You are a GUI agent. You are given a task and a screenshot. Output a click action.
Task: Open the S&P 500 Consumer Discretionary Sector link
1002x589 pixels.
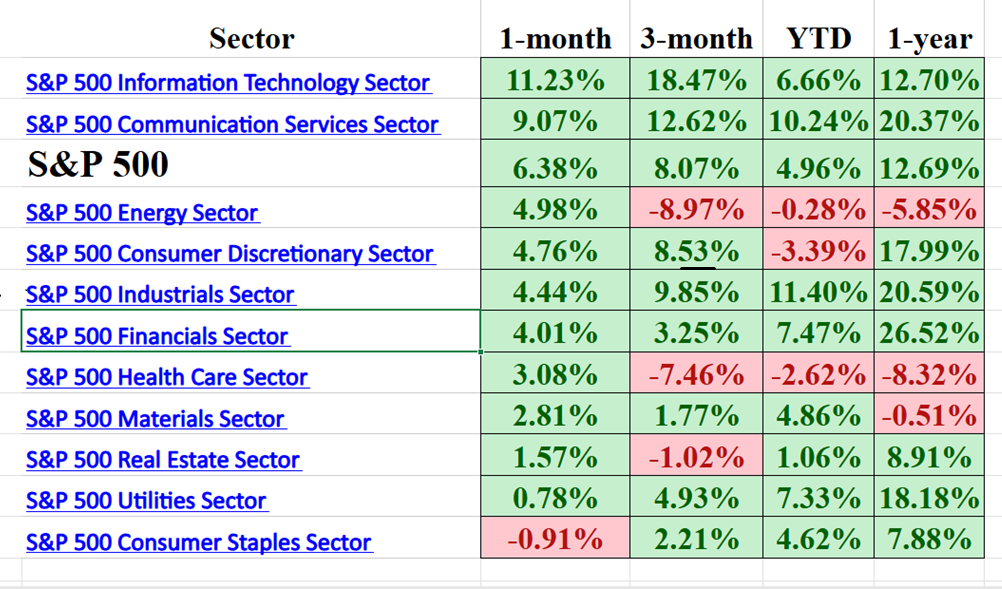(229, 254)
